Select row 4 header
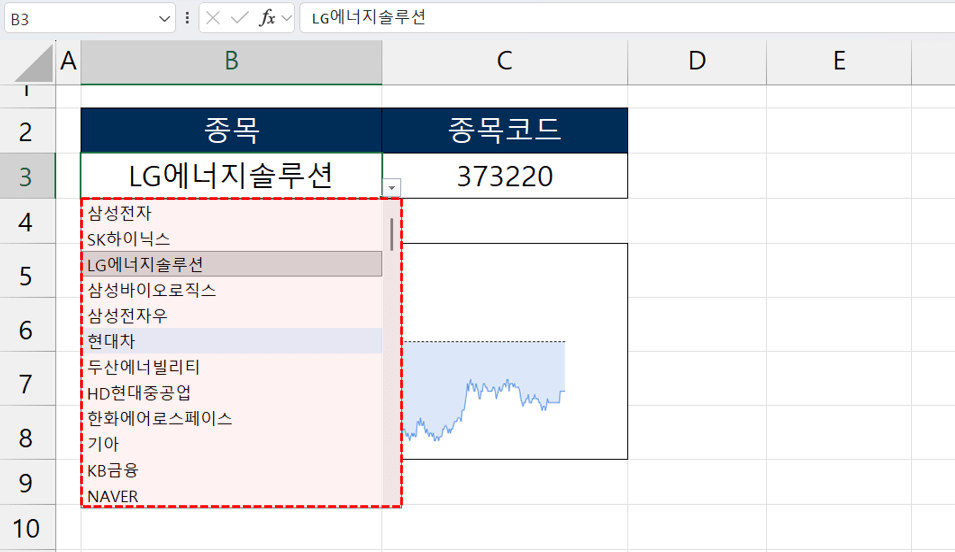 click(x=27, y=221)
